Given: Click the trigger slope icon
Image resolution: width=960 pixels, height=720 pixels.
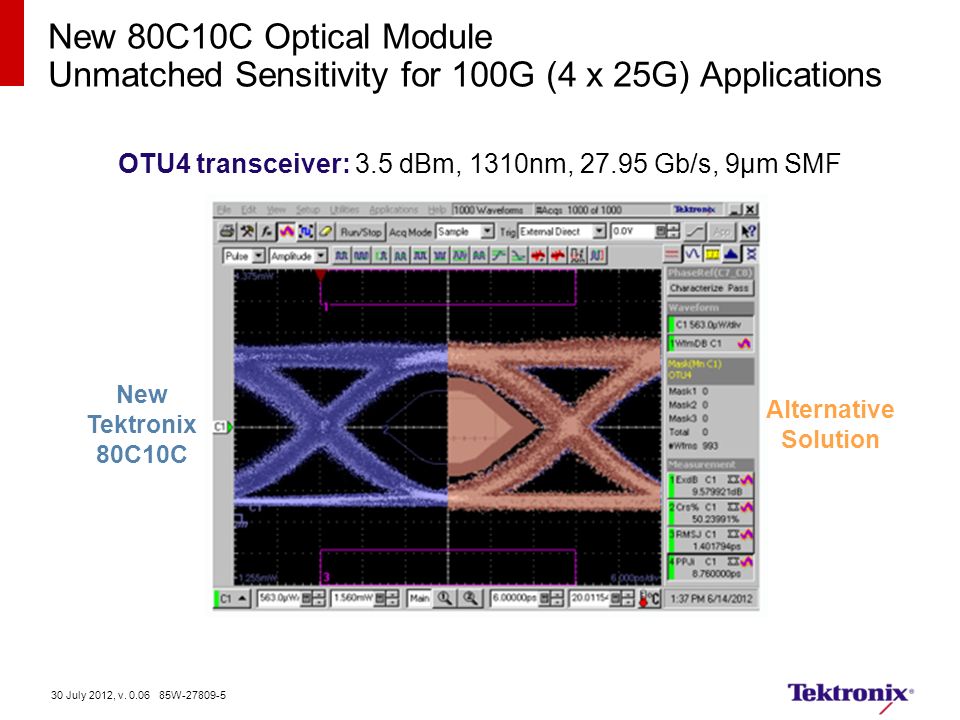Looking at the screenshot, I should pyautogui.click(x=695, y=231).
